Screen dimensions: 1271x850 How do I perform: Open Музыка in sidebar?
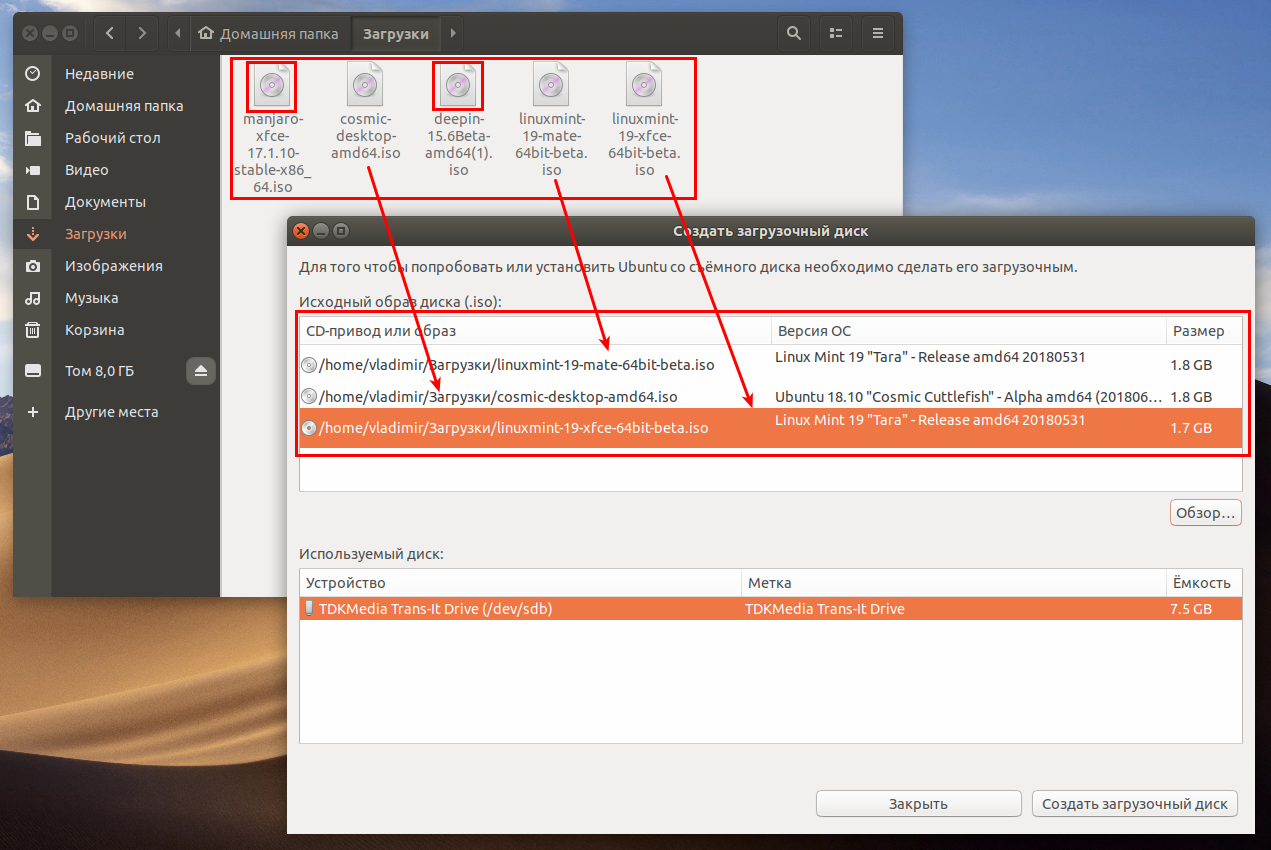pyautogui.click(x=116, y=298)
